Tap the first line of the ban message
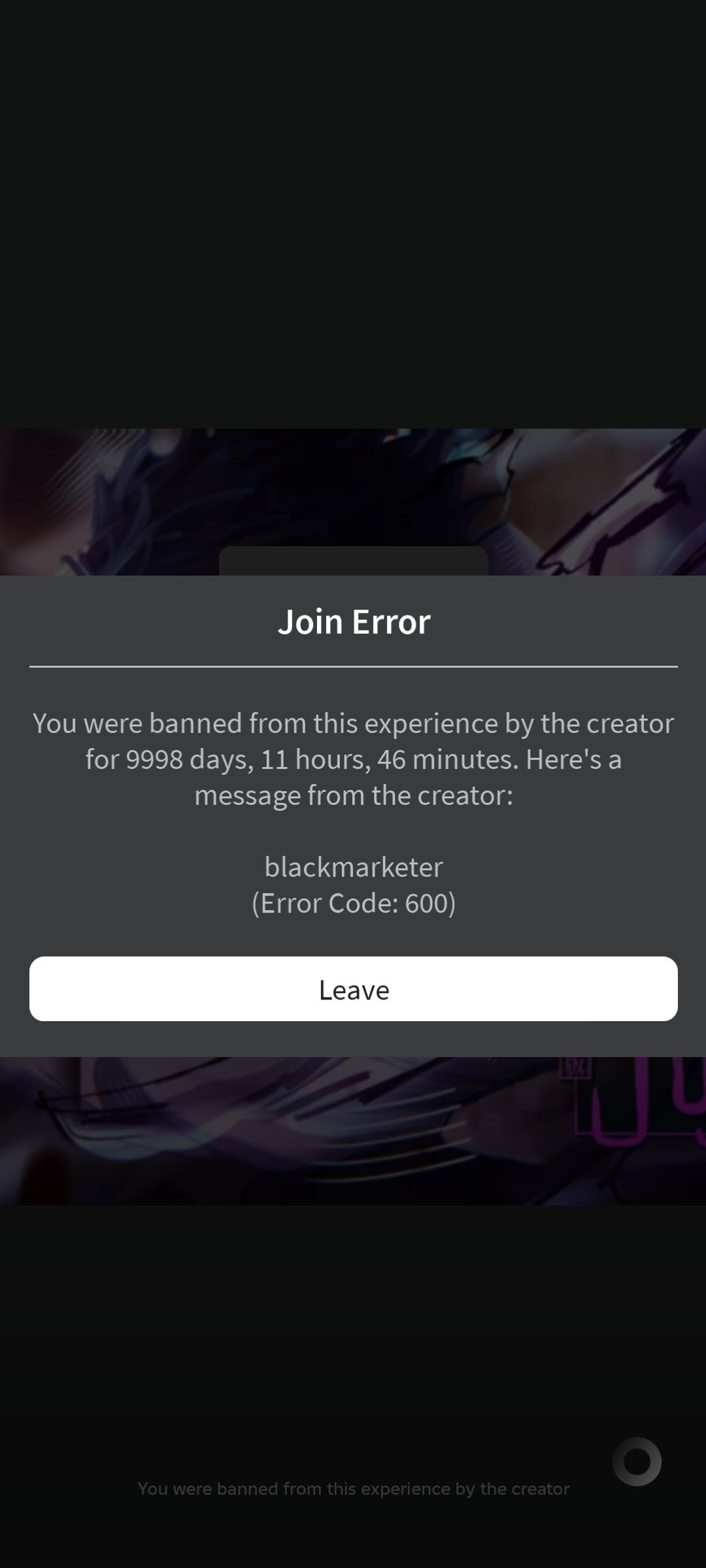This screenshot has height=1568, width=706. (x=353, y=723)
